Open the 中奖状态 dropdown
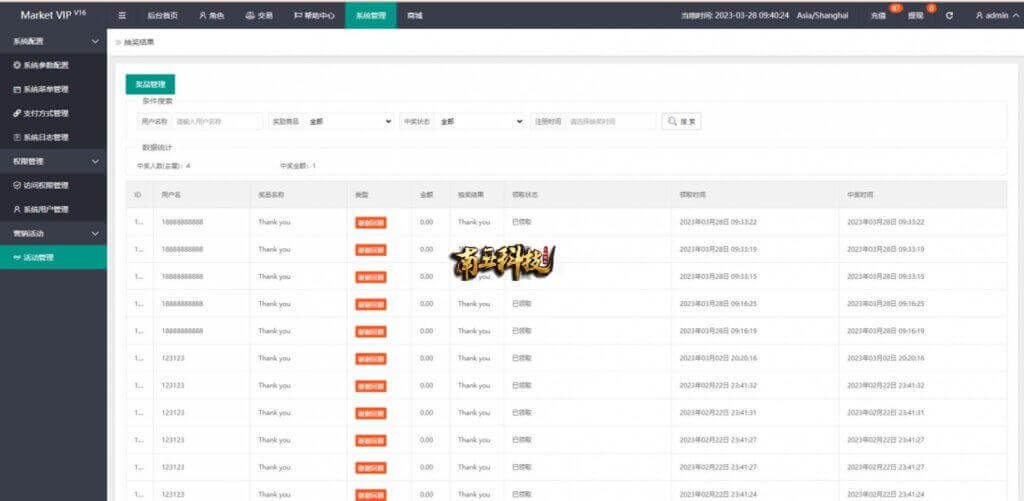1024x501 pixels. (481, 121)
